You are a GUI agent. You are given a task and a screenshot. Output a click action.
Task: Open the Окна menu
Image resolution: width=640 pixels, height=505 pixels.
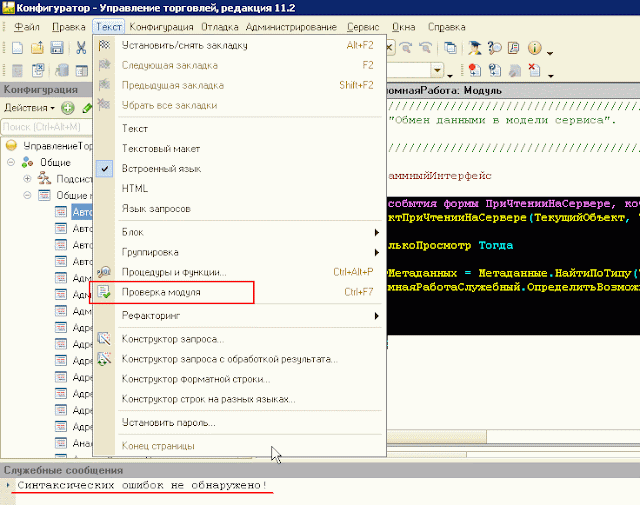pyautogui.click(x=404, y=27)
